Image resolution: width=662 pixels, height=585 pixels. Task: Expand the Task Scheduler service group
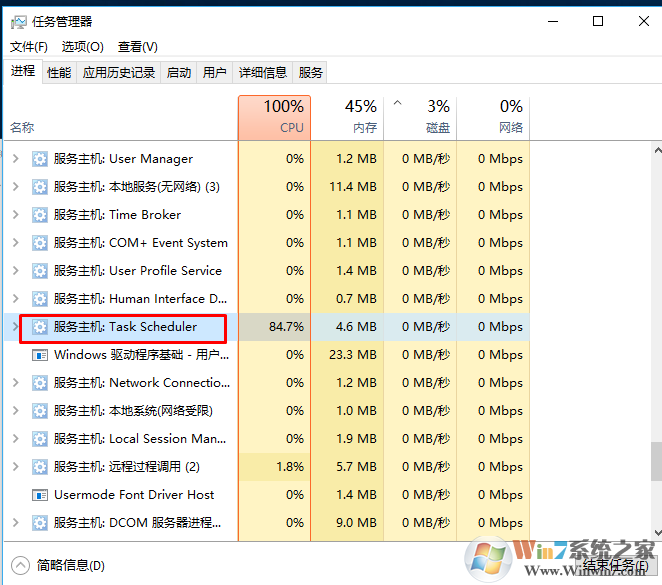15,327
